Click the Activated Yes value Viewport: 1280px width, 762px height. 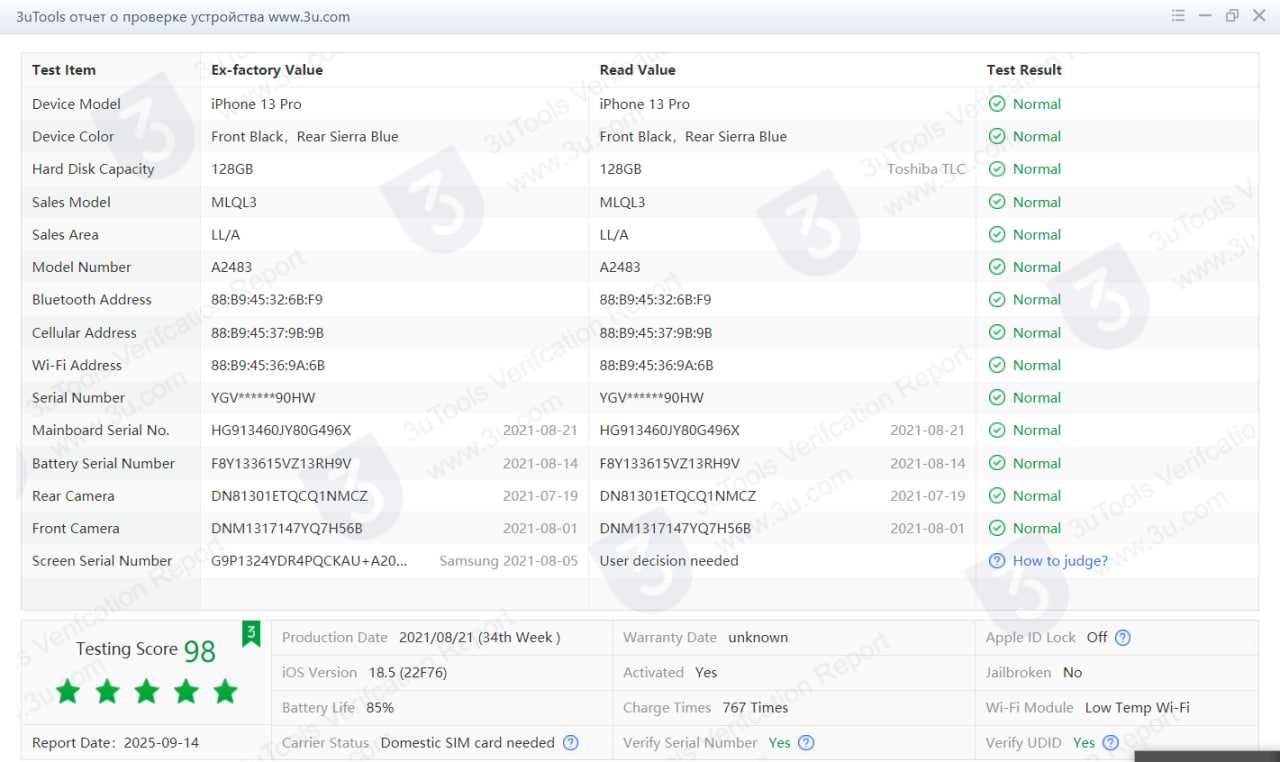(x=706, y=672)
